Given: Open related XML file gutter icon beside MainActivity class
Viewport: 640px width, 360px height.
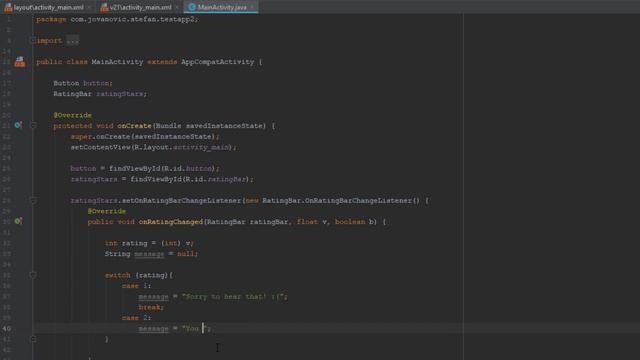Looking at the screenshot, I should point(20,62).
